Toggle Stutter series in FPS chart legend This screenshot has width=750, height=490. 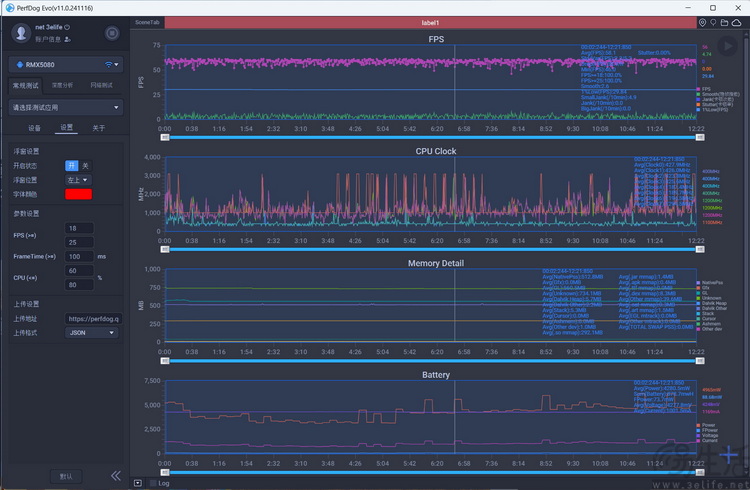click(715, 104)
